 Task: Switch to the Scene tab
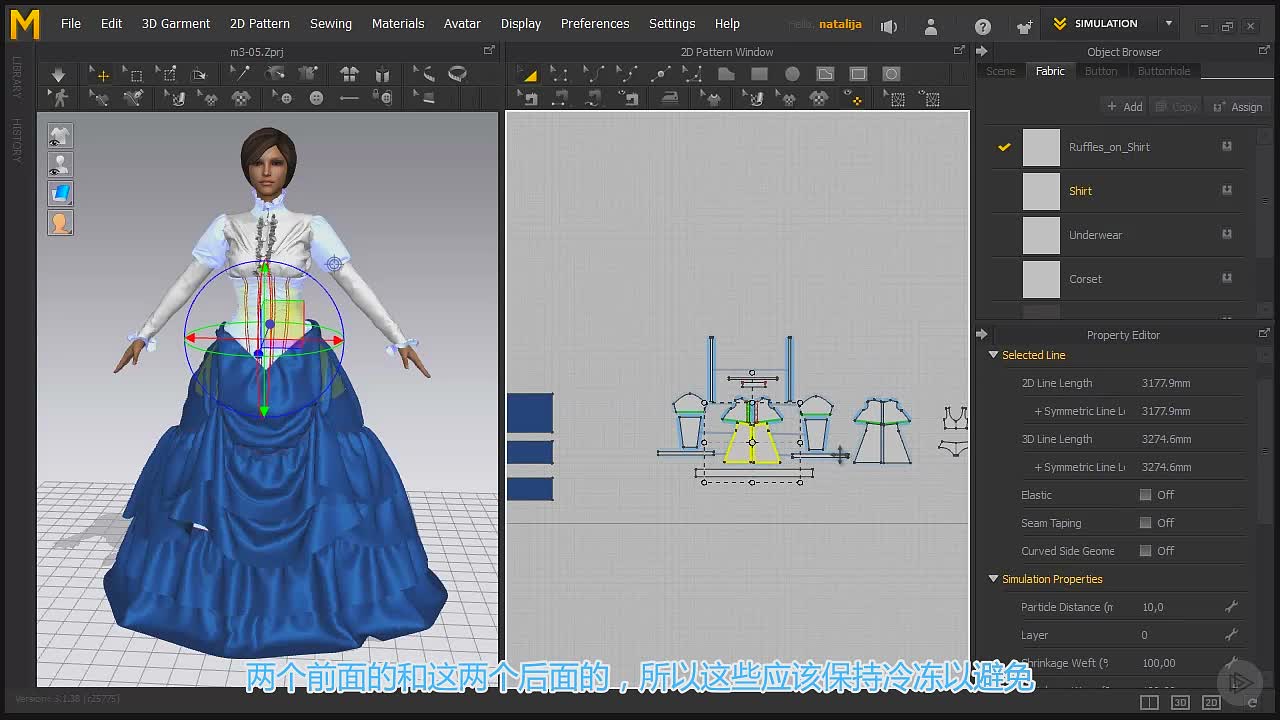[x=1000, y=71]
